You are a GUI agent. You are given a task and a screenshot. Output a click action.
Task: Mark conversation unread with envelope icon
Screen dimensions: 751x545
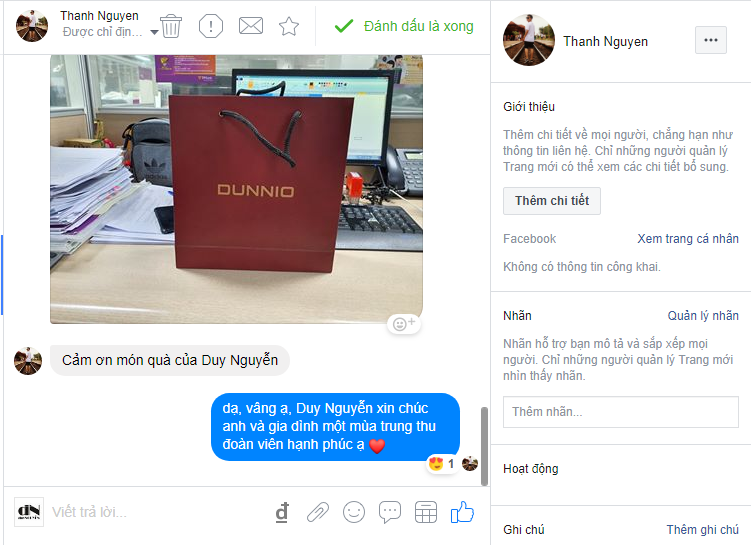tap(251, 26)
